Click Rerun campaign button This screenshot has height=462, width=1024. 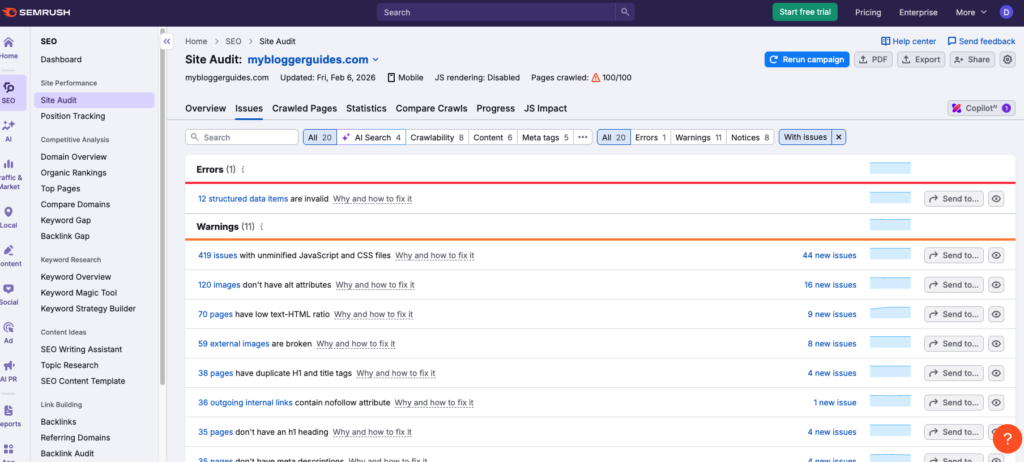(x=807, y=59)
